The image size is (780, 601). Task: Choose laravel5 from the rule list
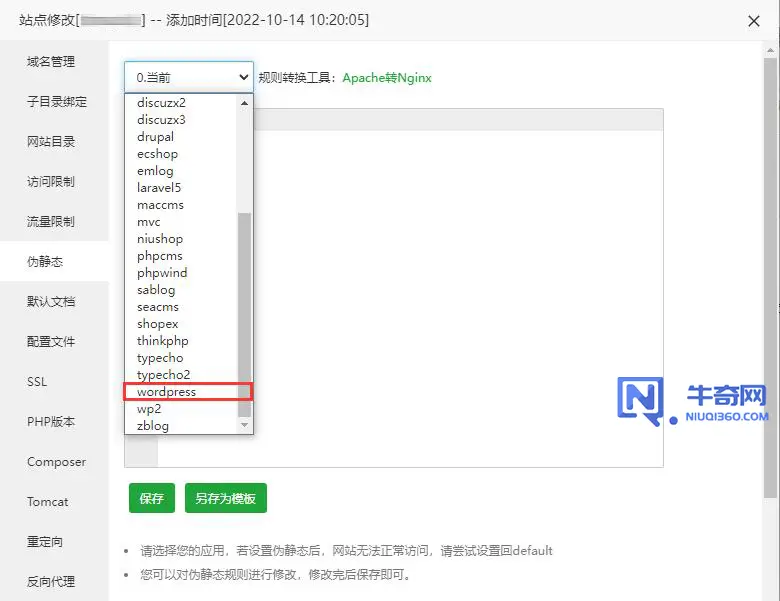pos(181,188)
